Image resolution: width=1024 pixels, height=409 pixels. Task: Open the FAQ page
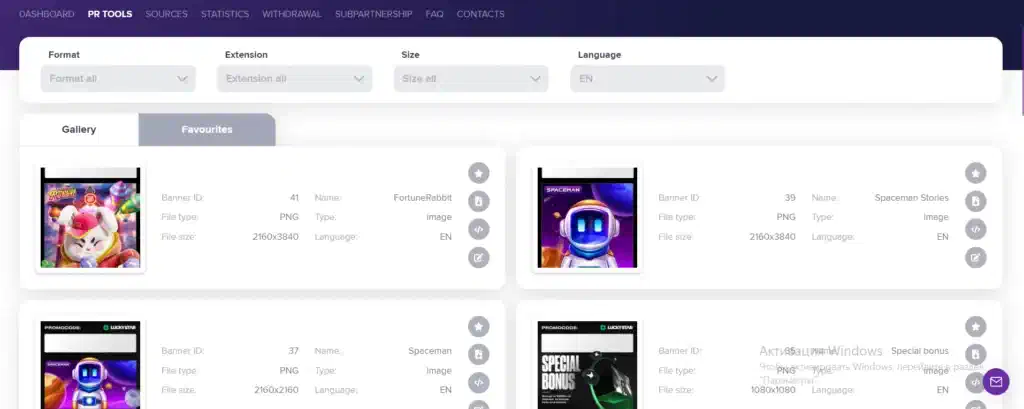434,14
